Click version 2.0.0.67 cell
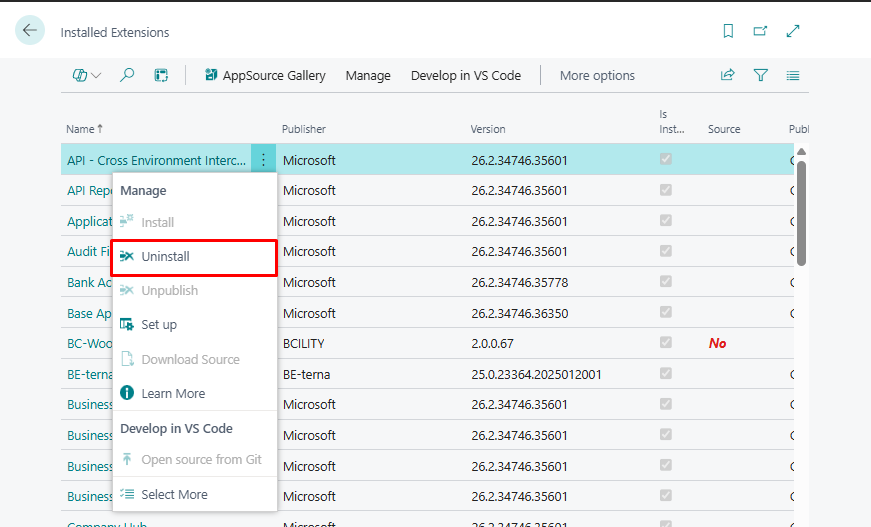Screen dimensions: 871x527 point(492,343)
